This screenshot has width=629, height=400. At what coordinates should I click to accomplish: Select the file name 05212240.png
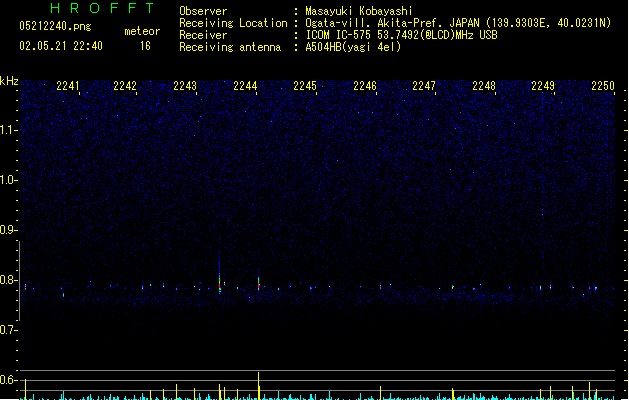55,27
